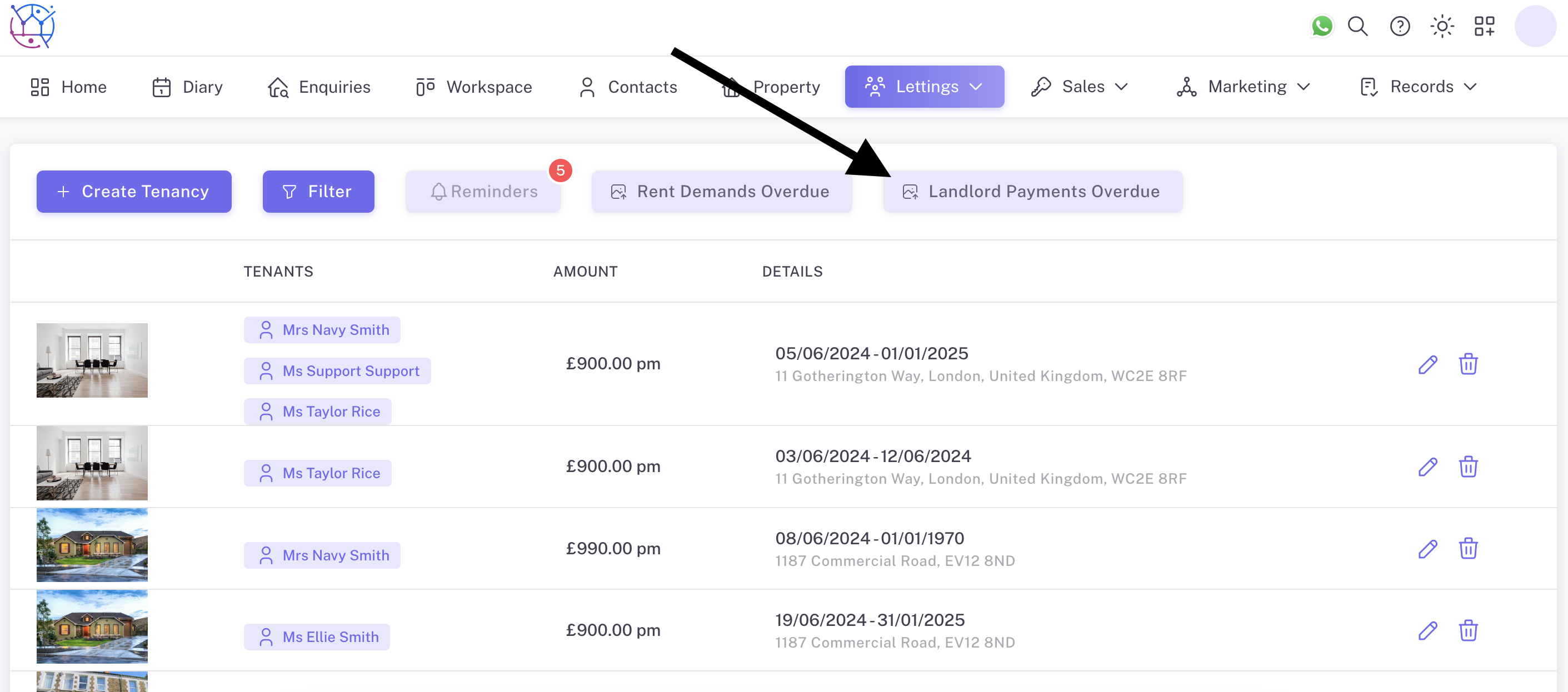Viewport: 1568px width, 692px height.
Task: Click the user avatar circle
Action: point(1535,26)
